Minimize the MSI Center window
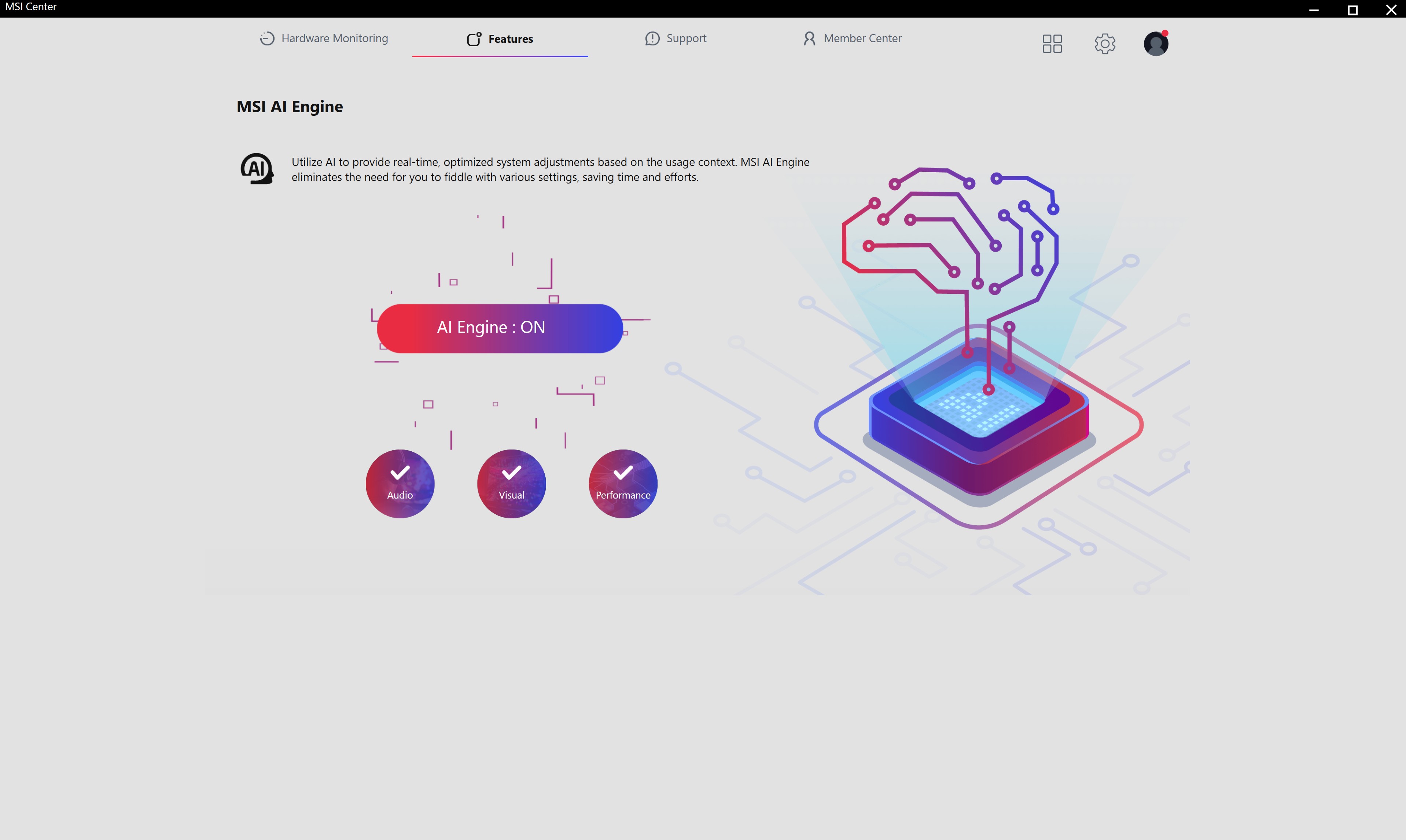 pyautogui.click(x=1314, y=10)
